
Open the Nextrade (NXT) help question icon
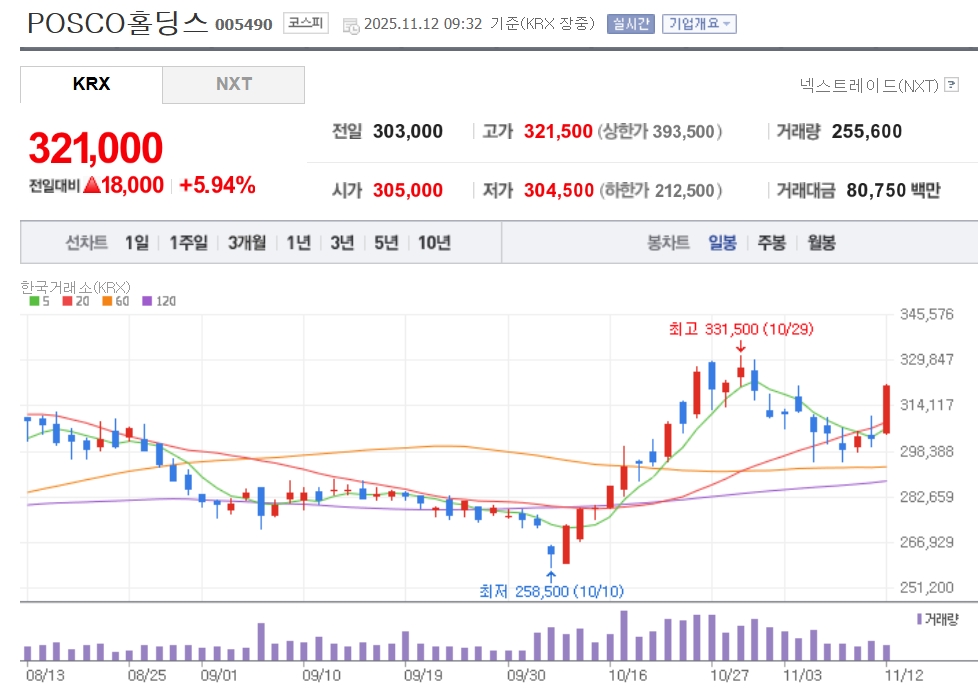[x=951, y=84]
